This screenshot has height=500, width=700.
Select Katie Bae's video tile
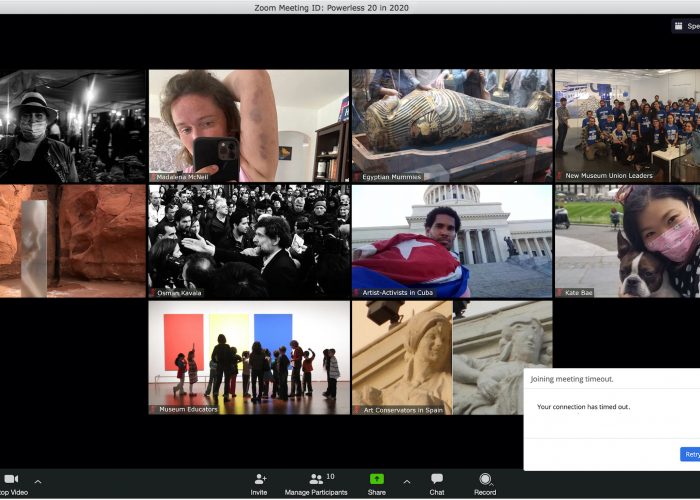pyautogui.click(x=627, y=240)
